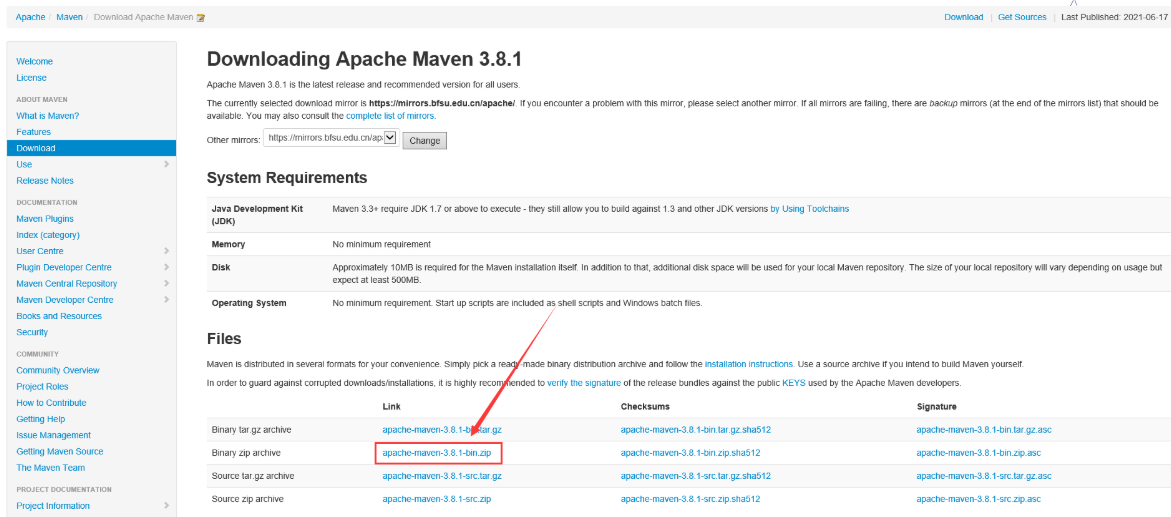
Task: Open Project Roles link
Action: click(43, 387)
